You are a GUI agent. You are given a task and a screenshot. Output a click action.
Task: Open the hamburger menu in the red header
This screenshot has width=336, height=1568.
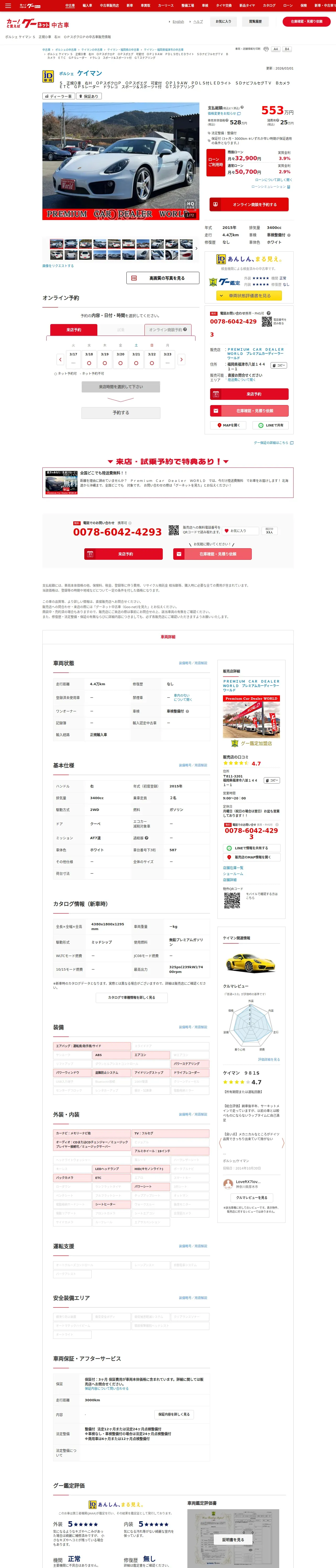click(8, 5)
